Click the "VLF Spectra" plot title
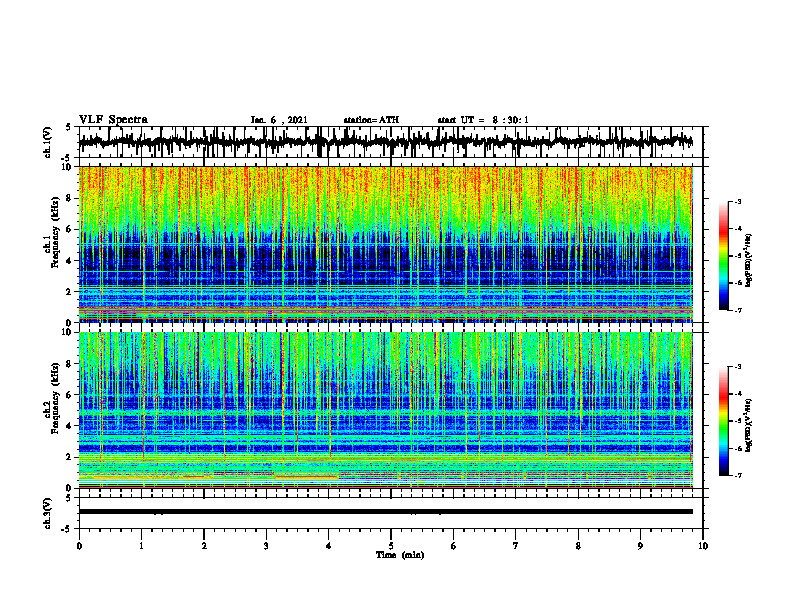This screenshot has width=792, height=612. coord(113,120)
